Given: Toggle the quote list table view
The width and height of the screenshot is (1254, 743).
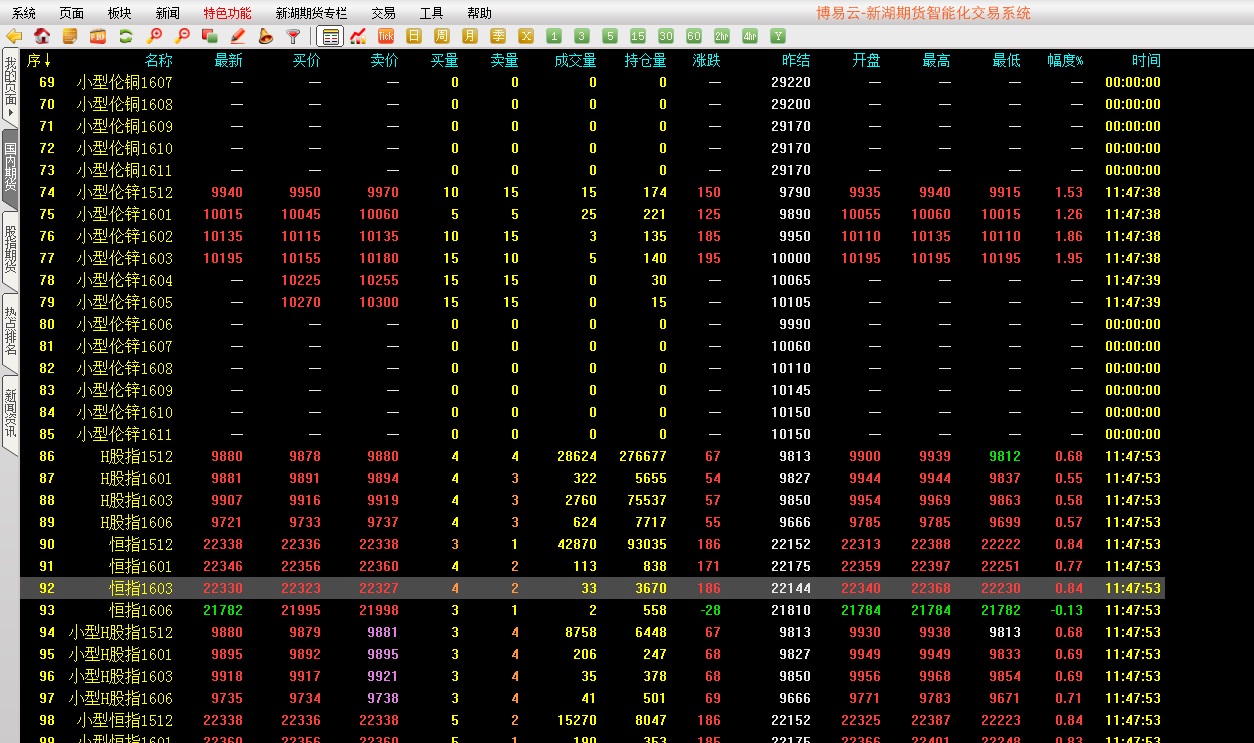Looking at the screenshot, I should tap(330, 37).
